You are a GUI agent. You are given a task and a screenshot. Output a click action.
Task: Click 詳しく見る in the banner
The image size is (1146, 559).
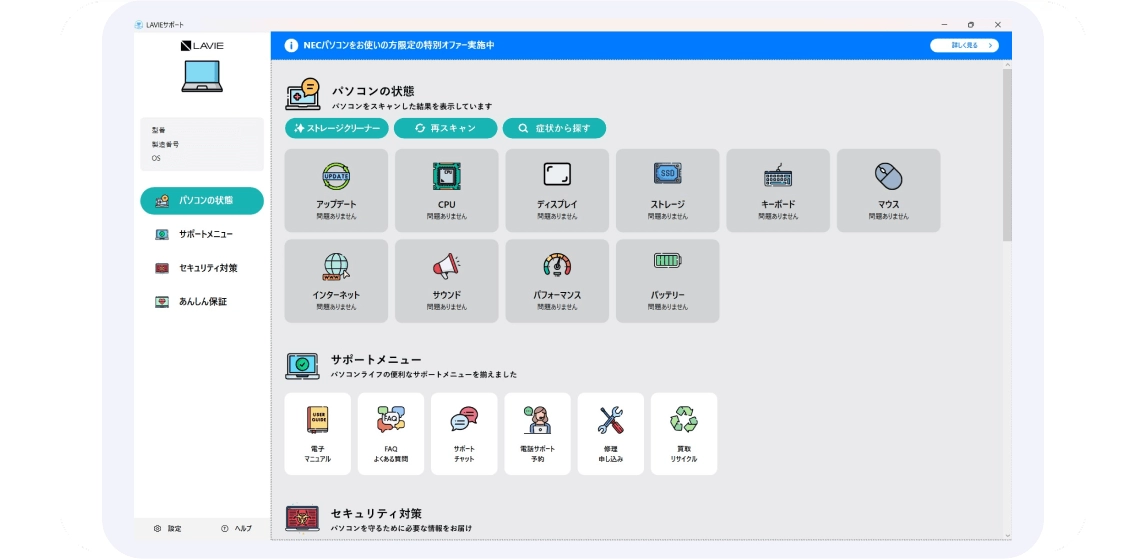(964, 45)
